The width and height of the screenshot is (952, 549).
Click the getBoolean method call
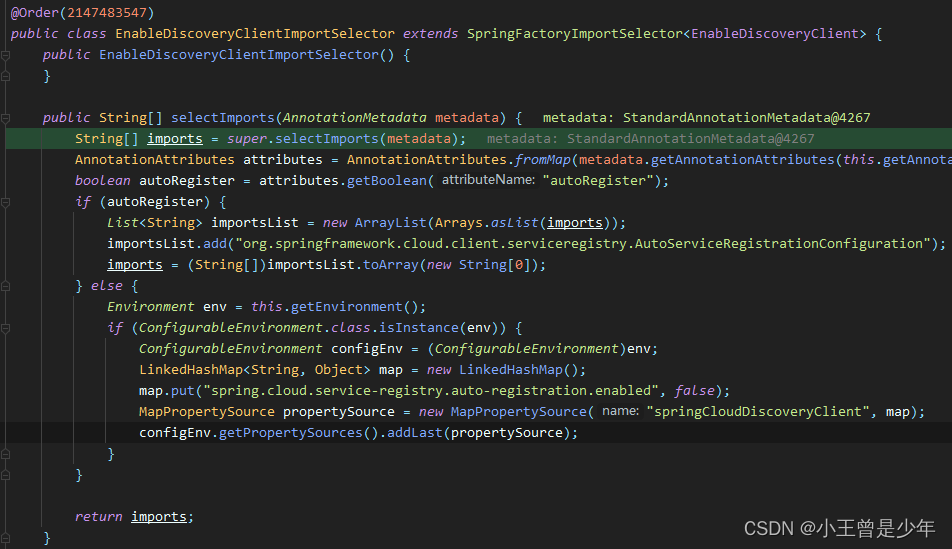click(387, 180)
